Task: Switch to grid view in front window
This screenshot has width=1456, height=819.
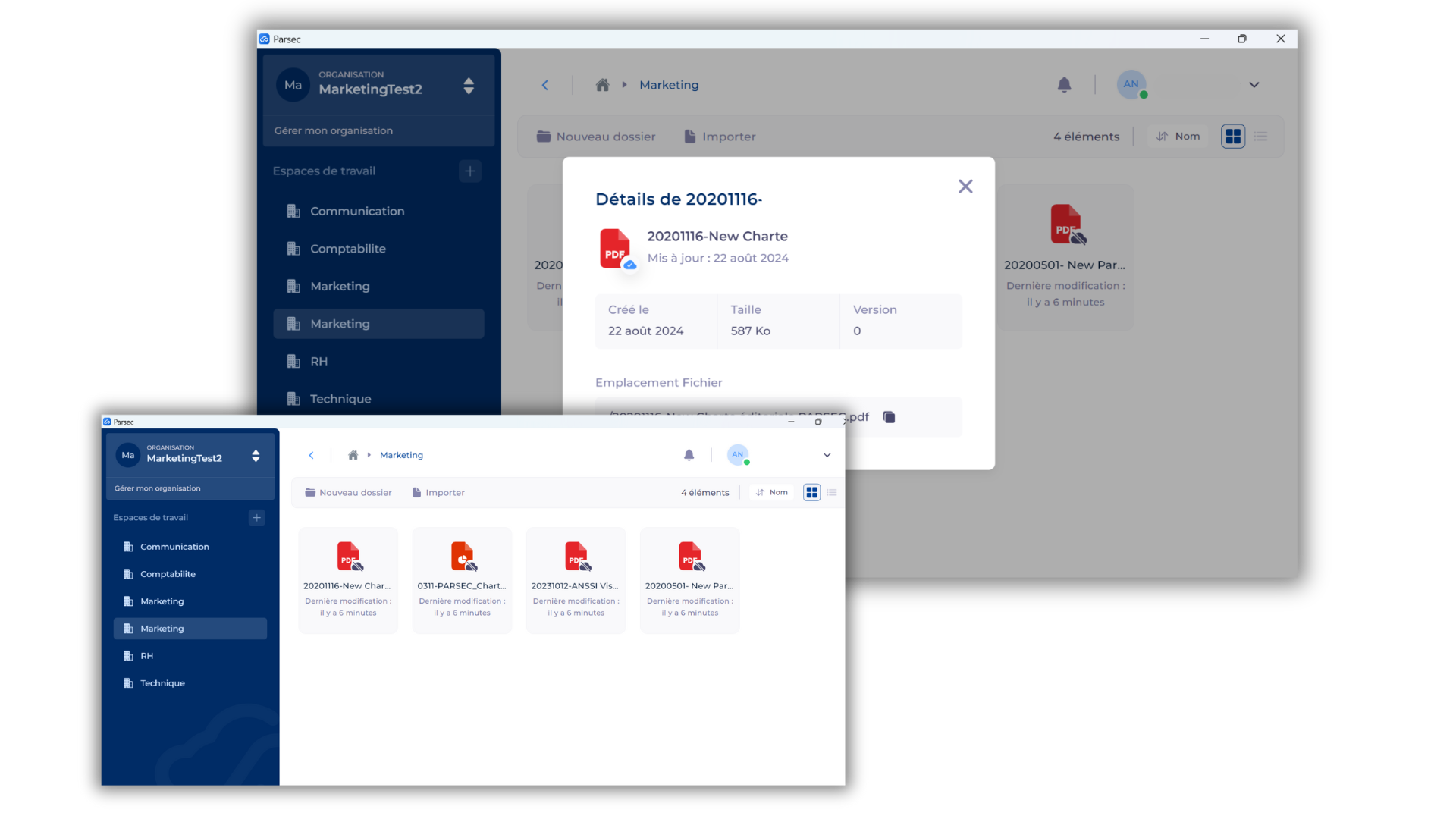Action: (811, 493)
